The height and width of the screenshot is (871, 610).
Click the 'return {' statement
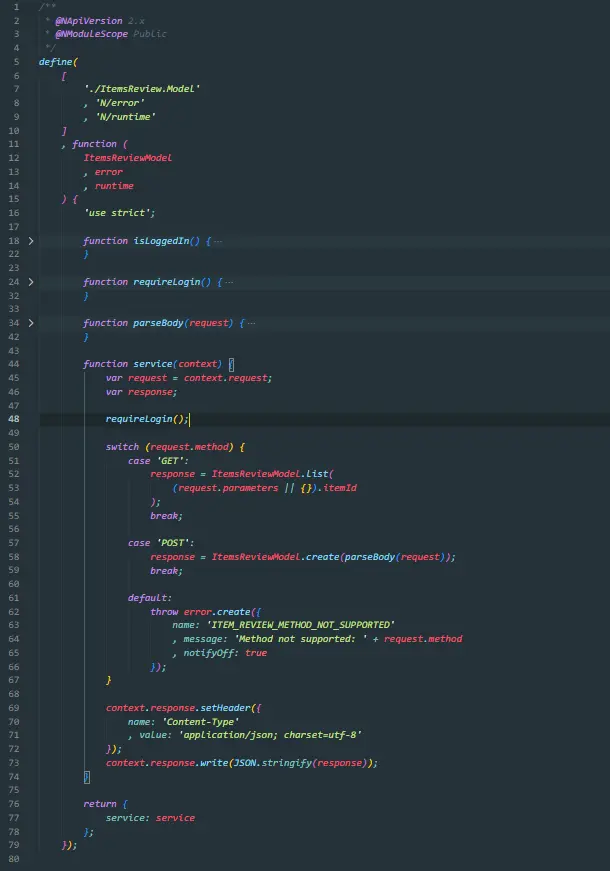(106, 804)
